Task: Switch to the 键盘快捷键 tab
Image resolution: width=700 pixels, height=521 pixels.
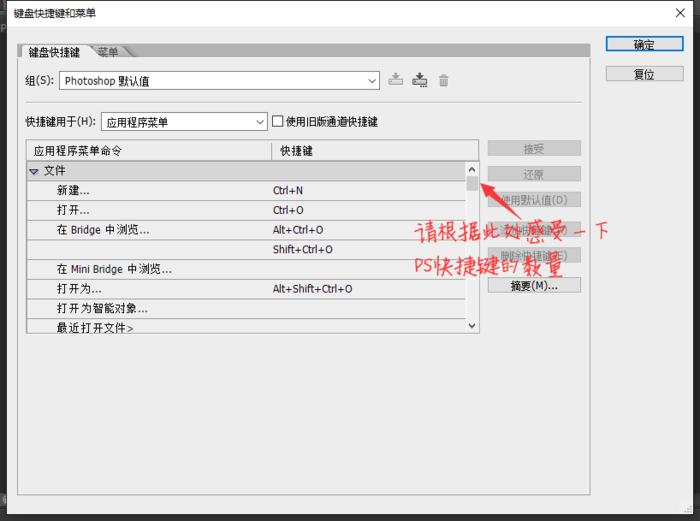Action: pos(54,52)
